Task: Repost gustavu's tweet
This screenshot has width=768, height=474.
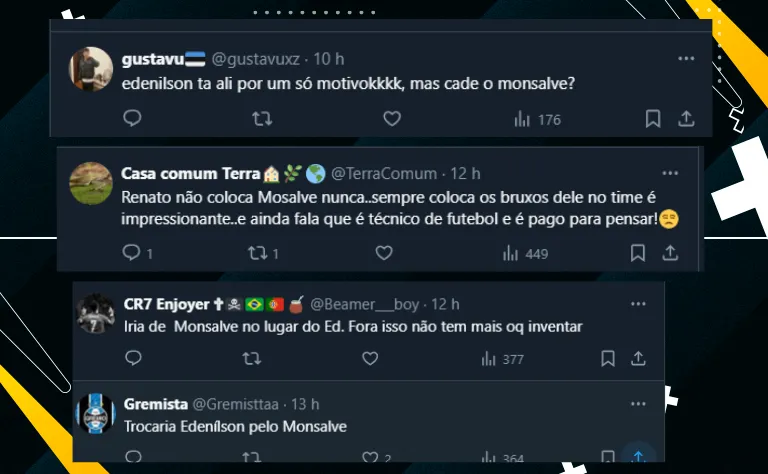Action: (x=262, y=119)
